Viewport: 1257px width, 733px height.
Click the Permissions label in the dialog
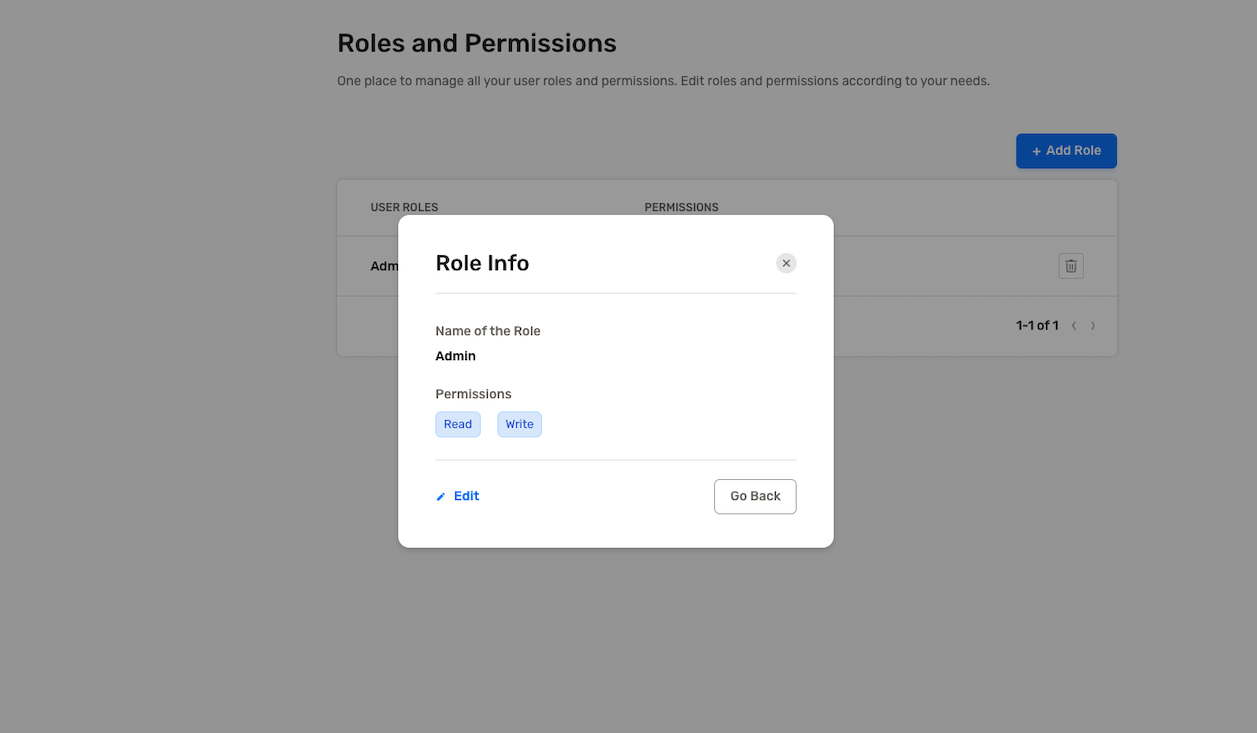coord(473,394)
